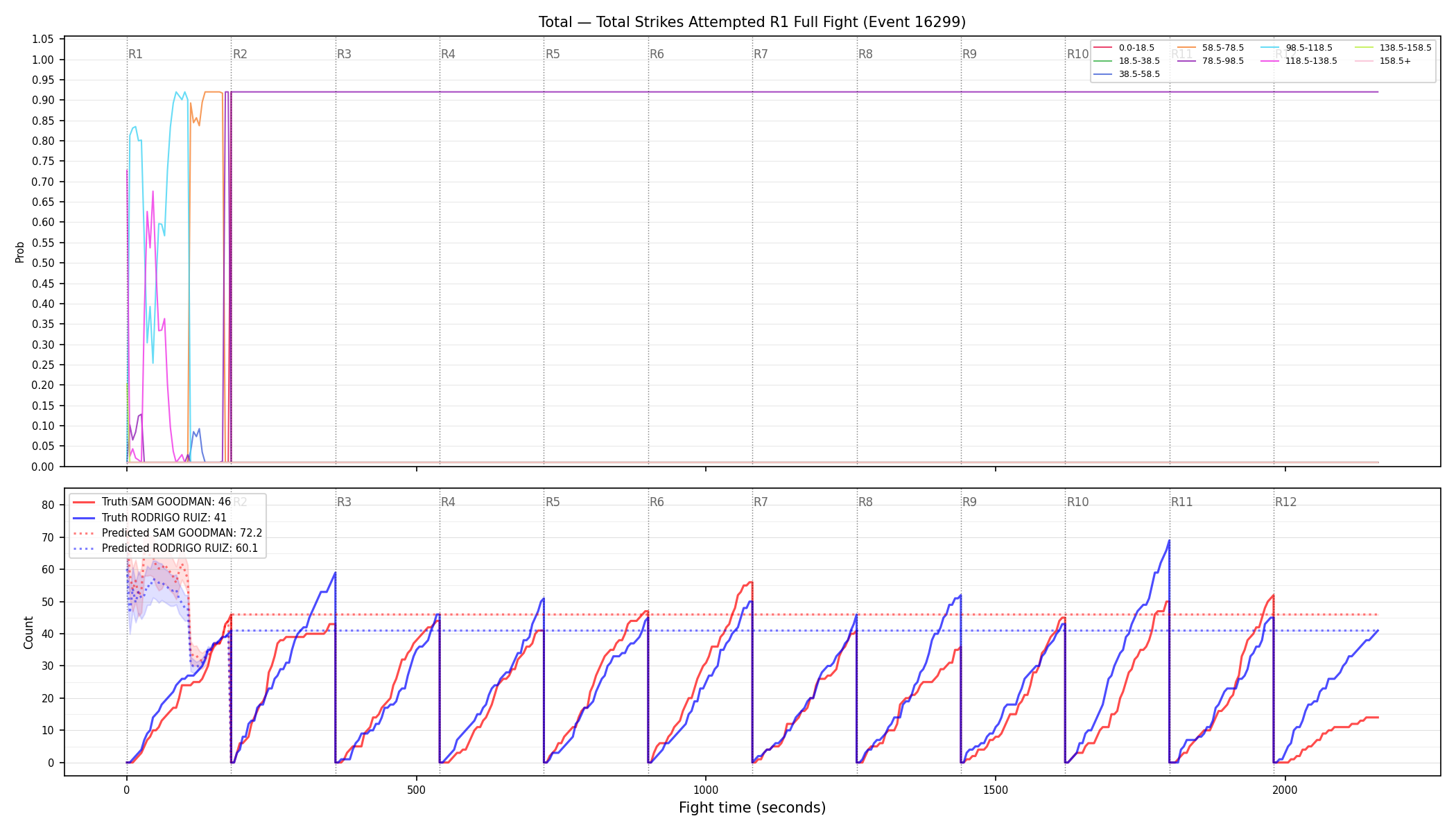Click Truth SAM GOODMAN legend entry
1456x832 pixels.
[152, 502]
